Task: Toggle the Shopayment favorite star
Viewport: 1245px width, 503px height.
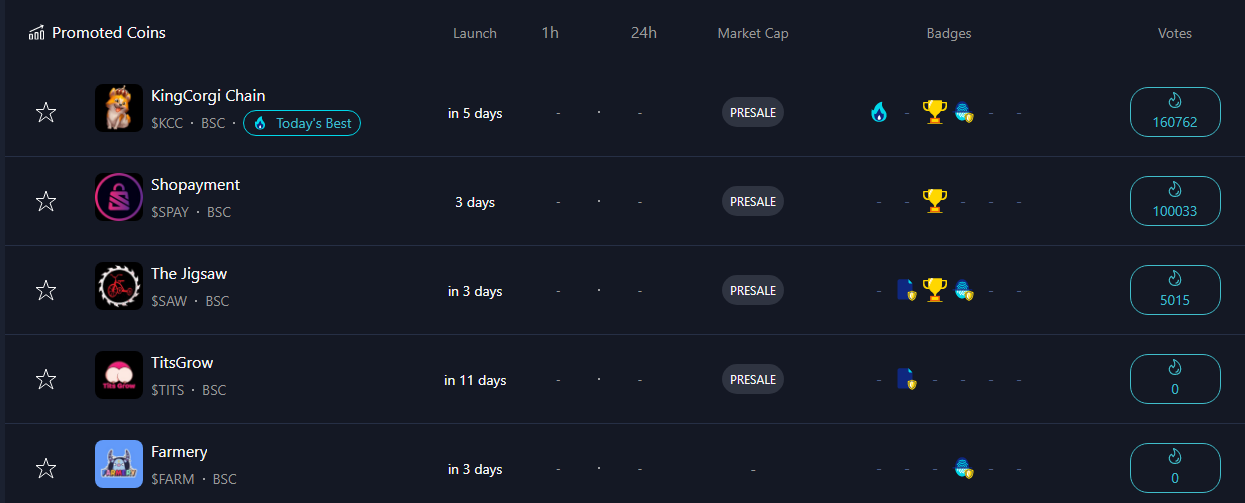Action: click(x=45, y=201)
